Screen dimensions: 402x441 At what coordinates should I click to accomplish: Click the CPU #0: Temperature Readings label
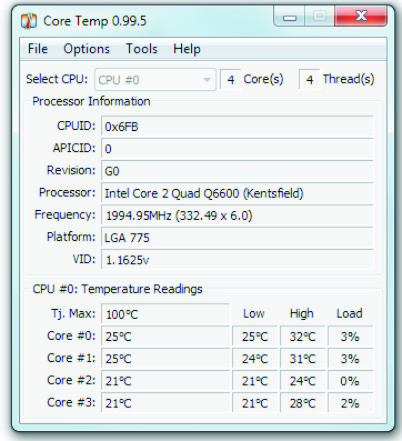[117, 289]
